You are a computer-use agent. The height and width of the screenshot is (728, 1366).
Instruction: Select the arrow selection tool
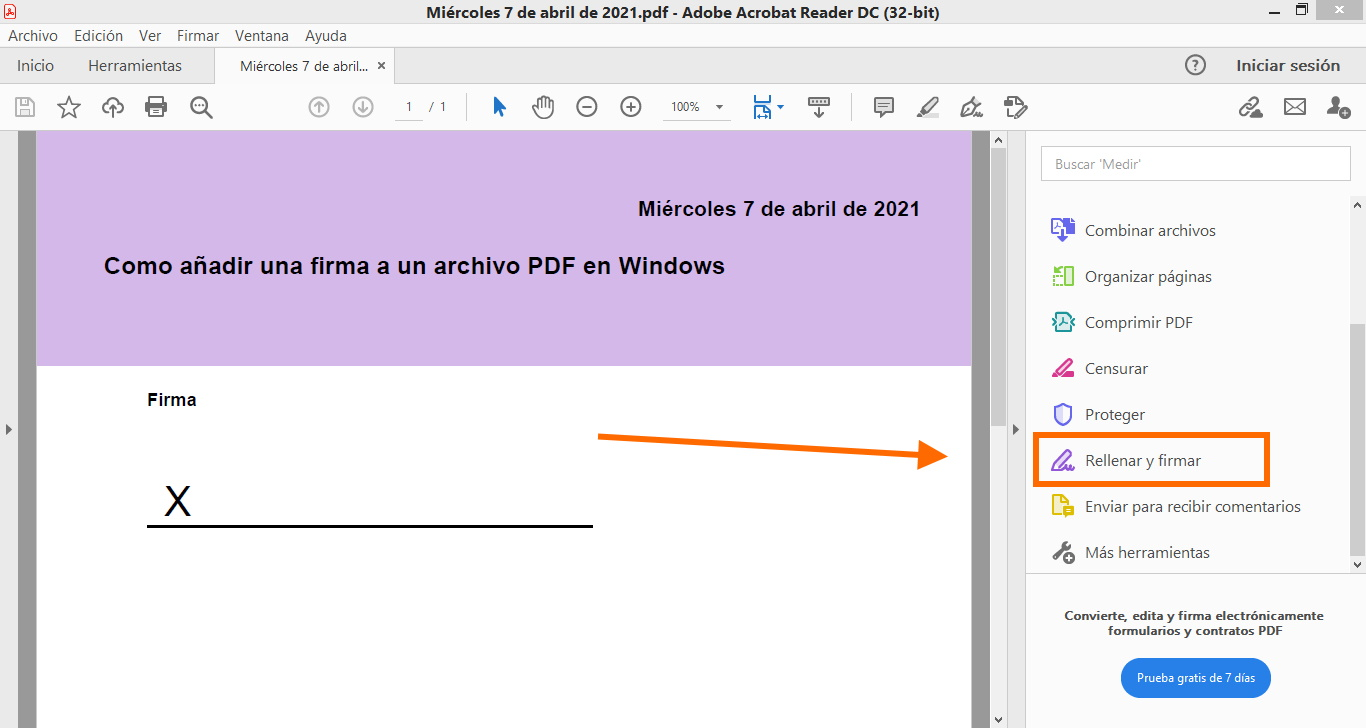tap(499, 107)
